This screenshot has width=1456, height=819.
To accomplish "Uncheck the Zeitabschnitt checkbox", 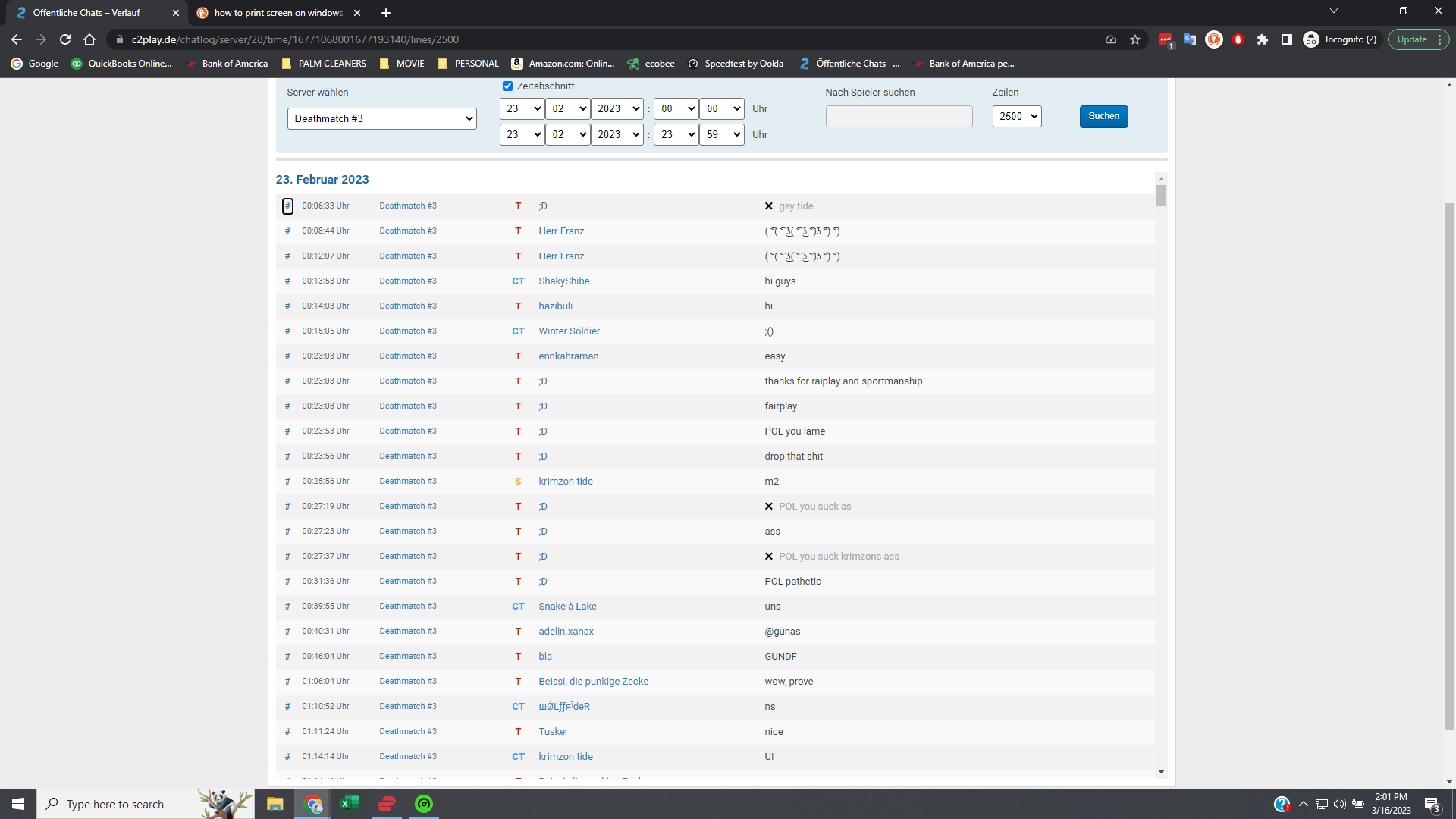I will 508,86.
